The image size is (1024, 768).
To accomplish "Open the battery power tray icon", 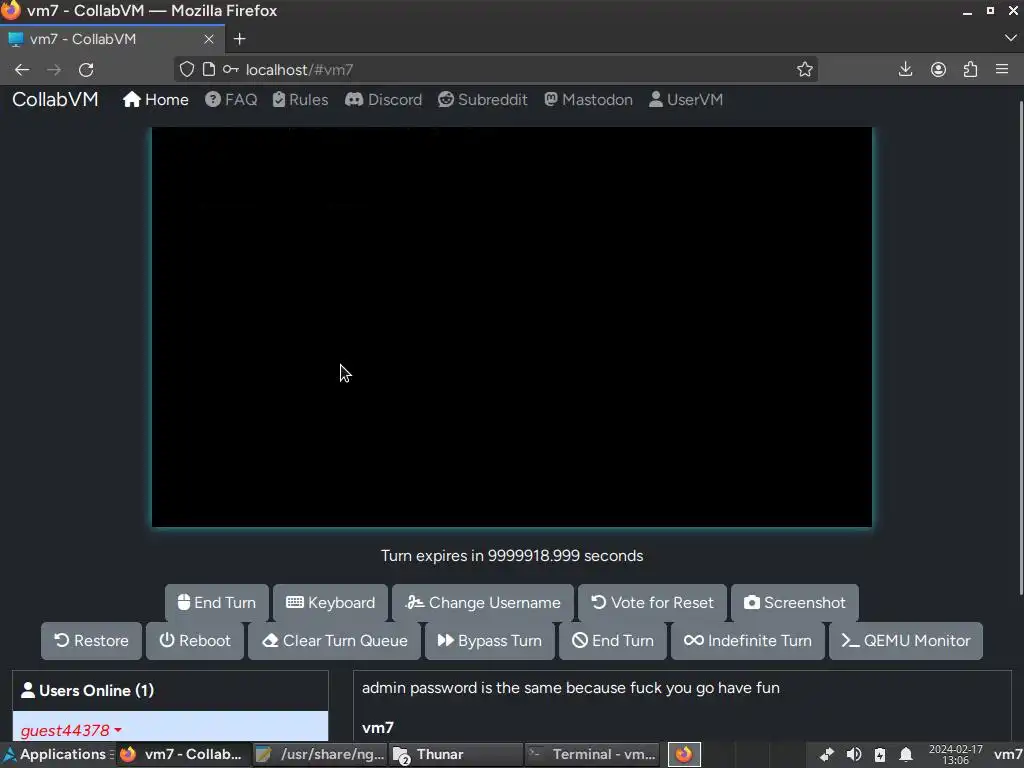I will pyautogui.click(x=880, y=755).
